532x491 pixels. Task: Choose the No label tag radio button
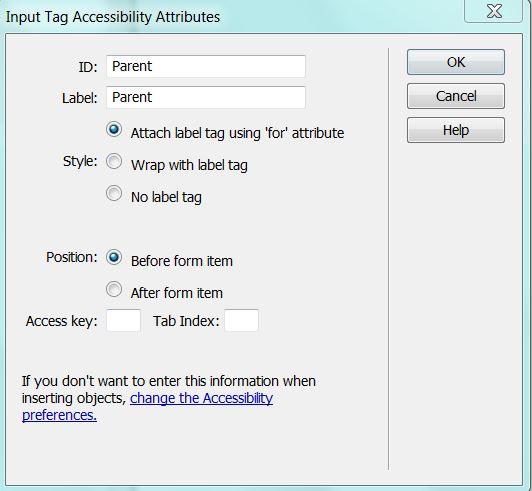click(114, 193)
